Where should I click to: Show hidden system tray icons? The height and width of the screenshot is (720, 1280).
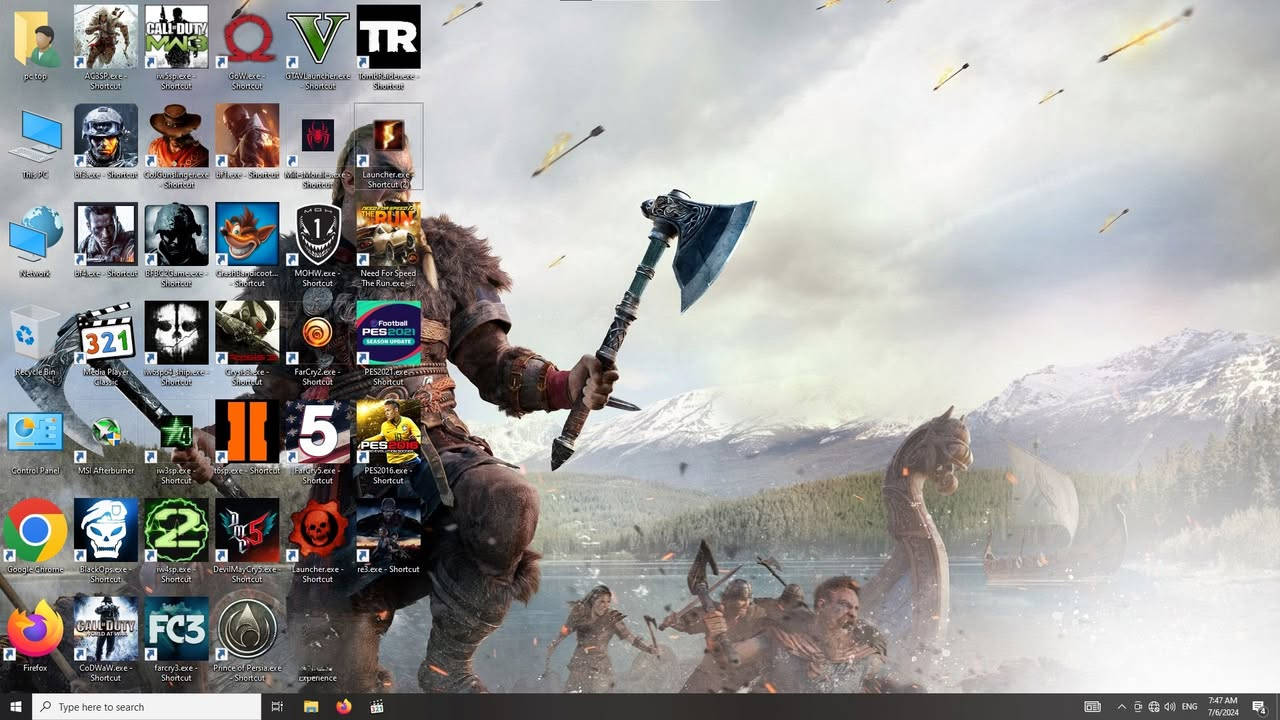click(x=1121, y=707)
